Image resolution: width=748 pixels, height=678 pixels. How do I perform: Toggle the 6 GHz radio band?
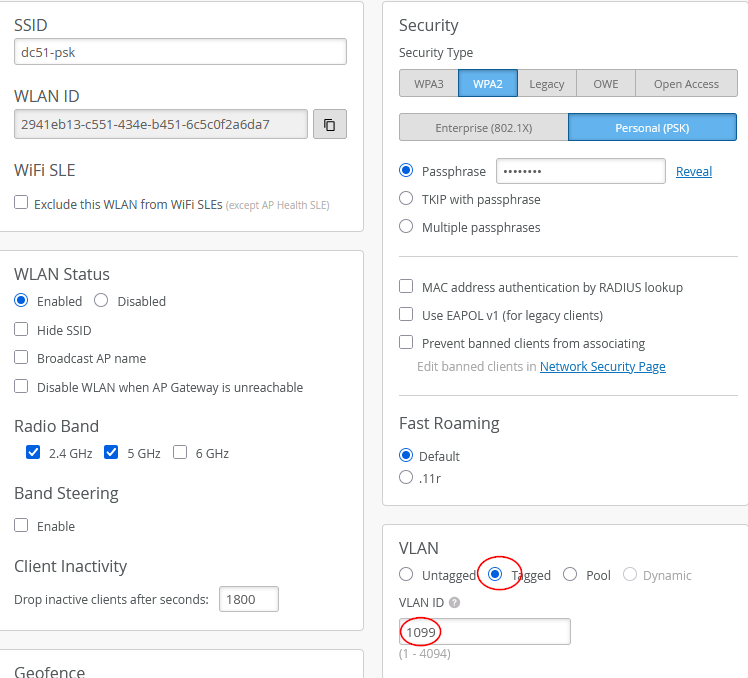click(180, 452)
